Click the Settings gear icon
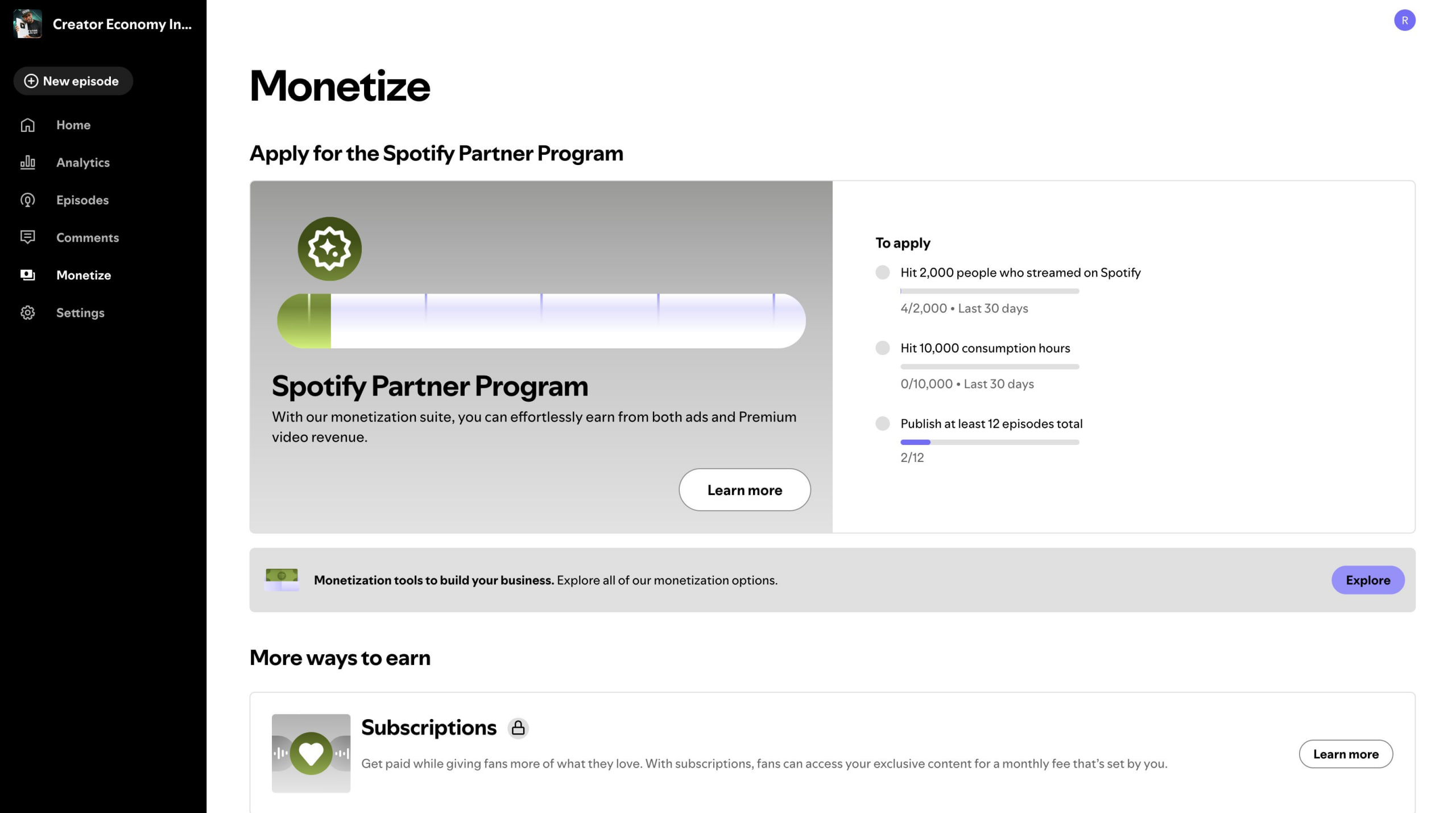 coord(27,313)
